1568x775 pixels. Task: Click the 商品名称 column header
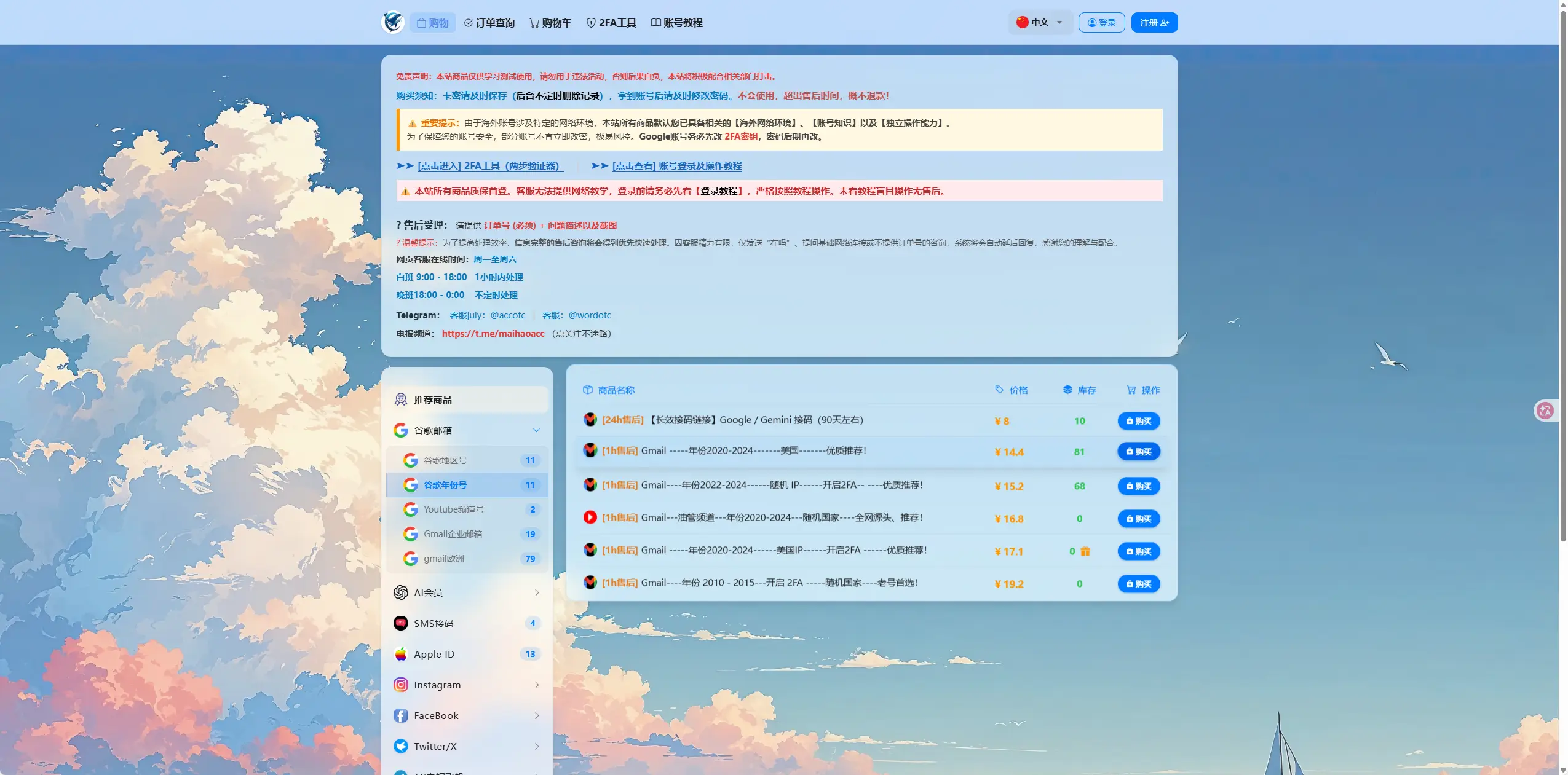coord(609,390)
